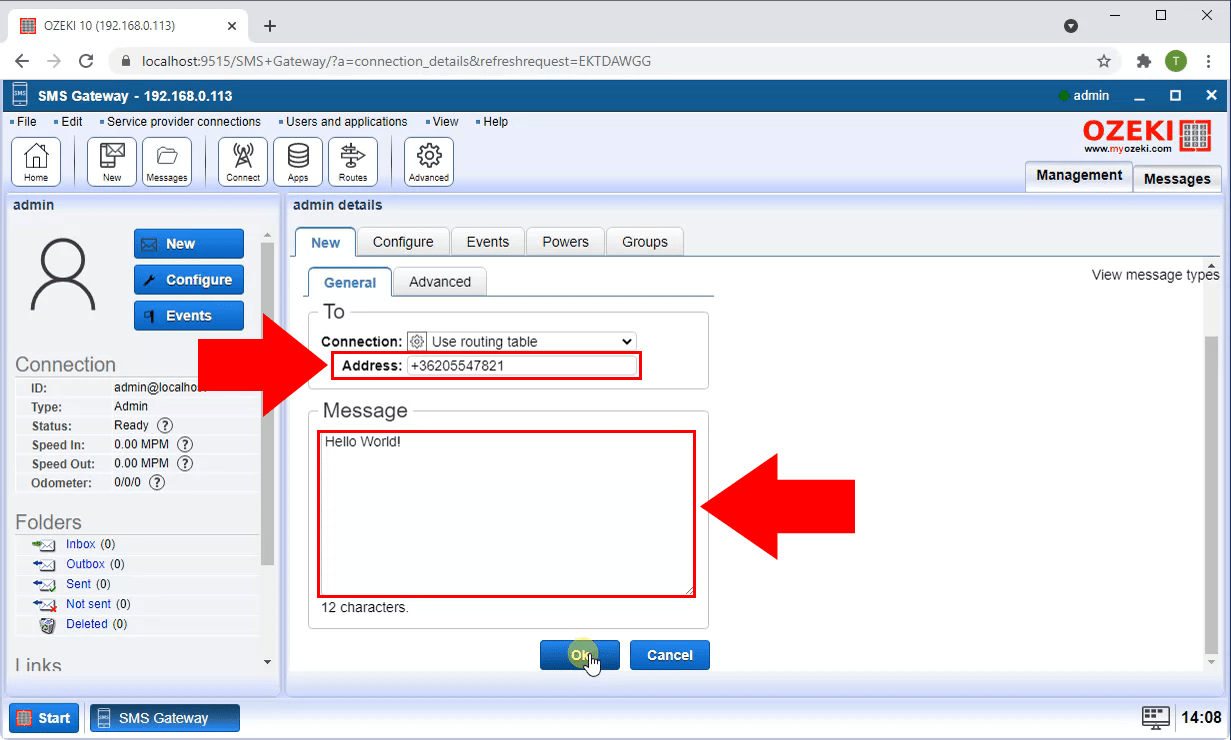The image size is (1231, 740).
Task: Open the Messages folder toolbar icon
Action: pos(167,162)
